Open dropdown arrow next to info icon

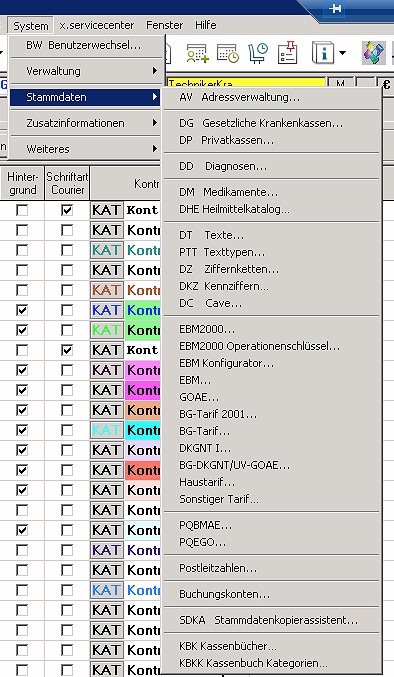pos(342,53)
